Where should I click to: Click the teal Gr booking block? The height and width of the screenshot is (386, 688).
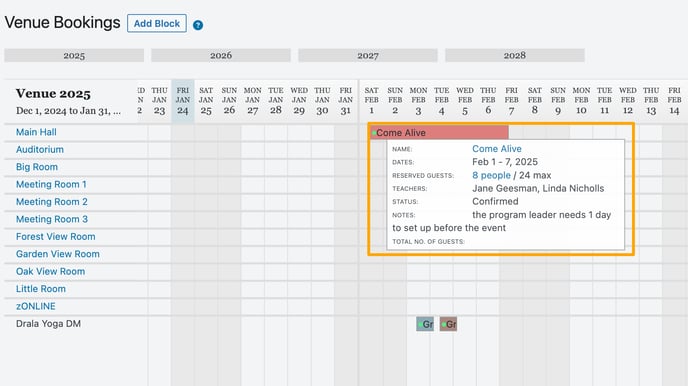click(425, 324)
